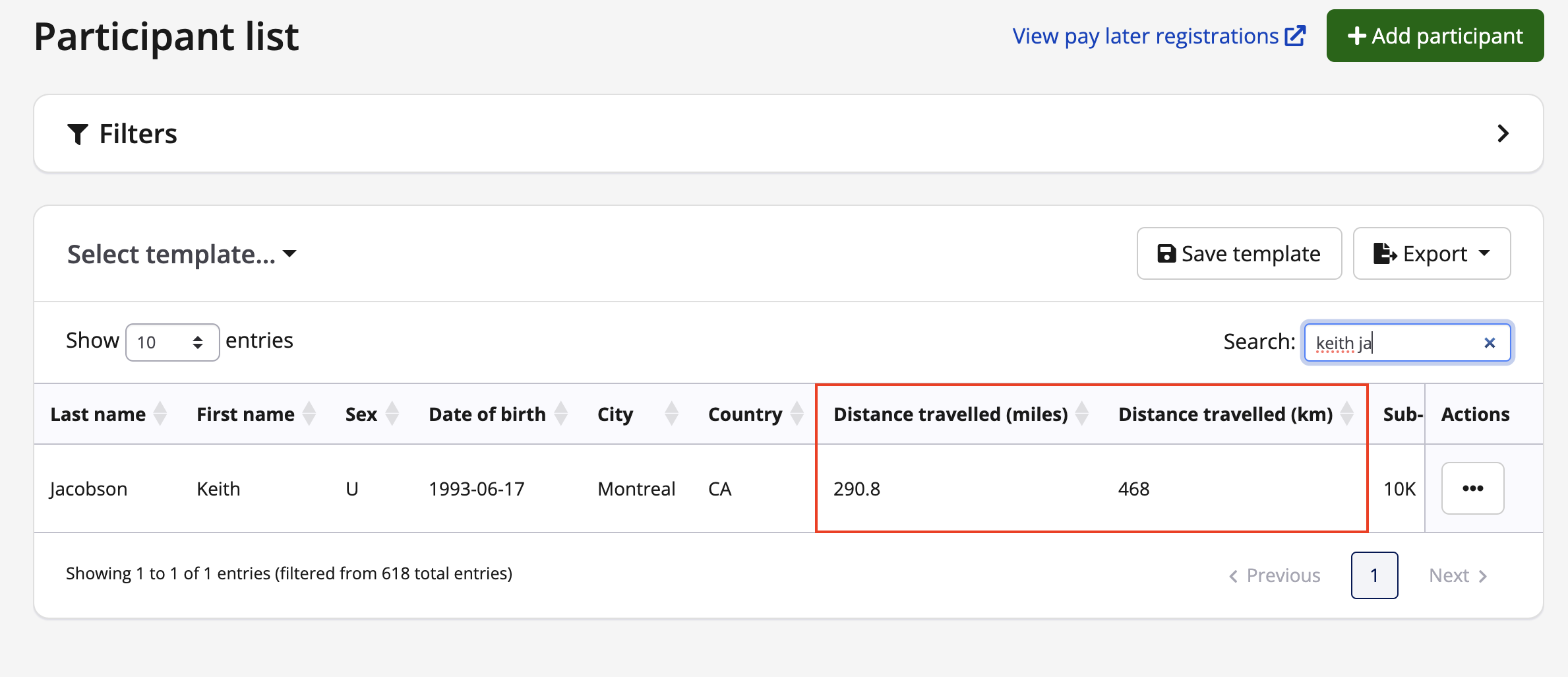Clear the search field with the X icon
The height and width of the screenshot is (677, 1568).
coord(1490,342)
